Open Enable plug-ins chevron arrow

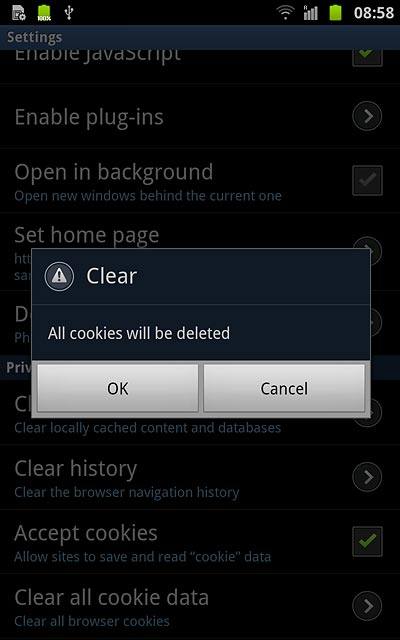pyautogui.click(x=367, y=116)
